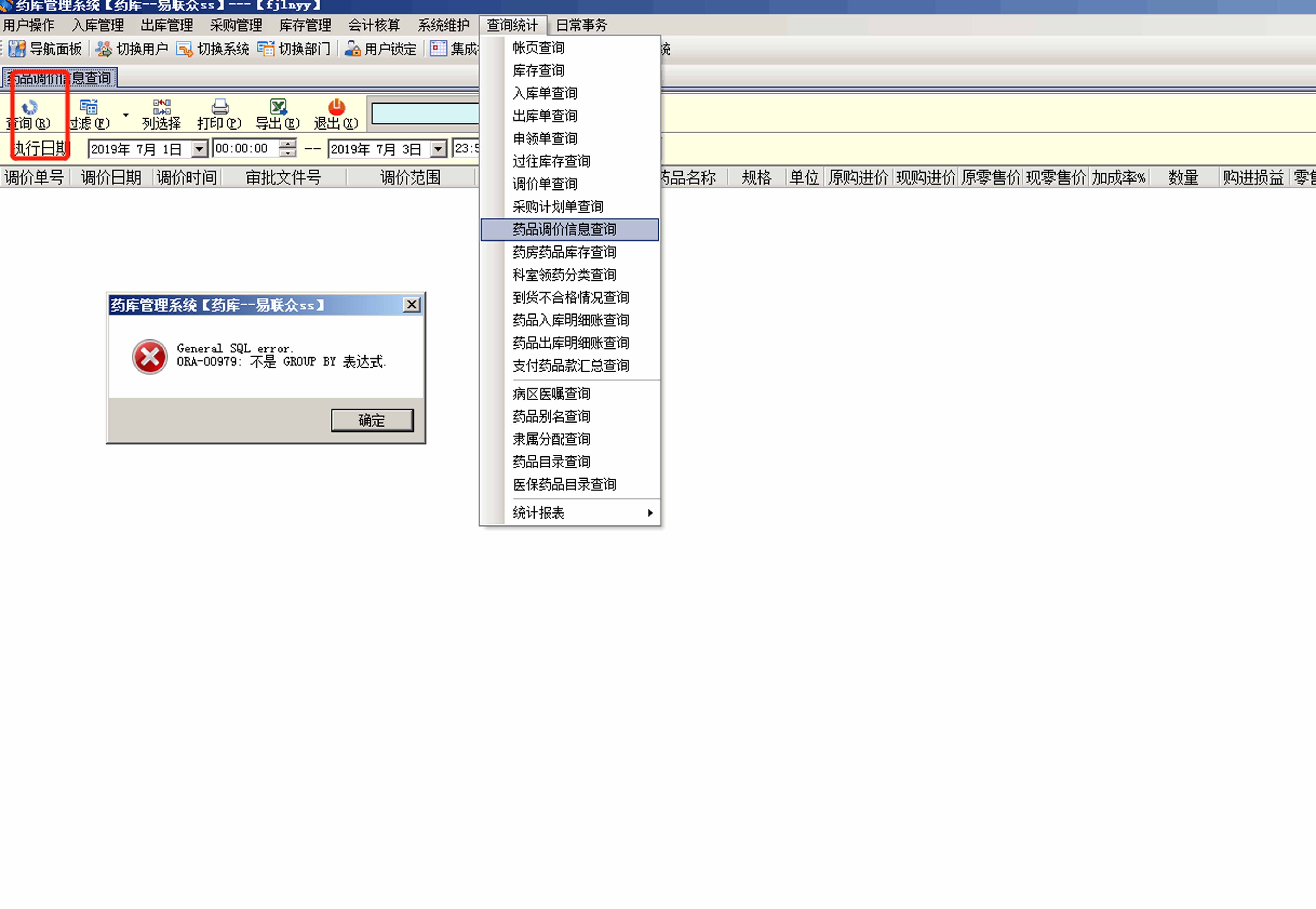Click the 切换用户 toolbar icon

[104, 49]
